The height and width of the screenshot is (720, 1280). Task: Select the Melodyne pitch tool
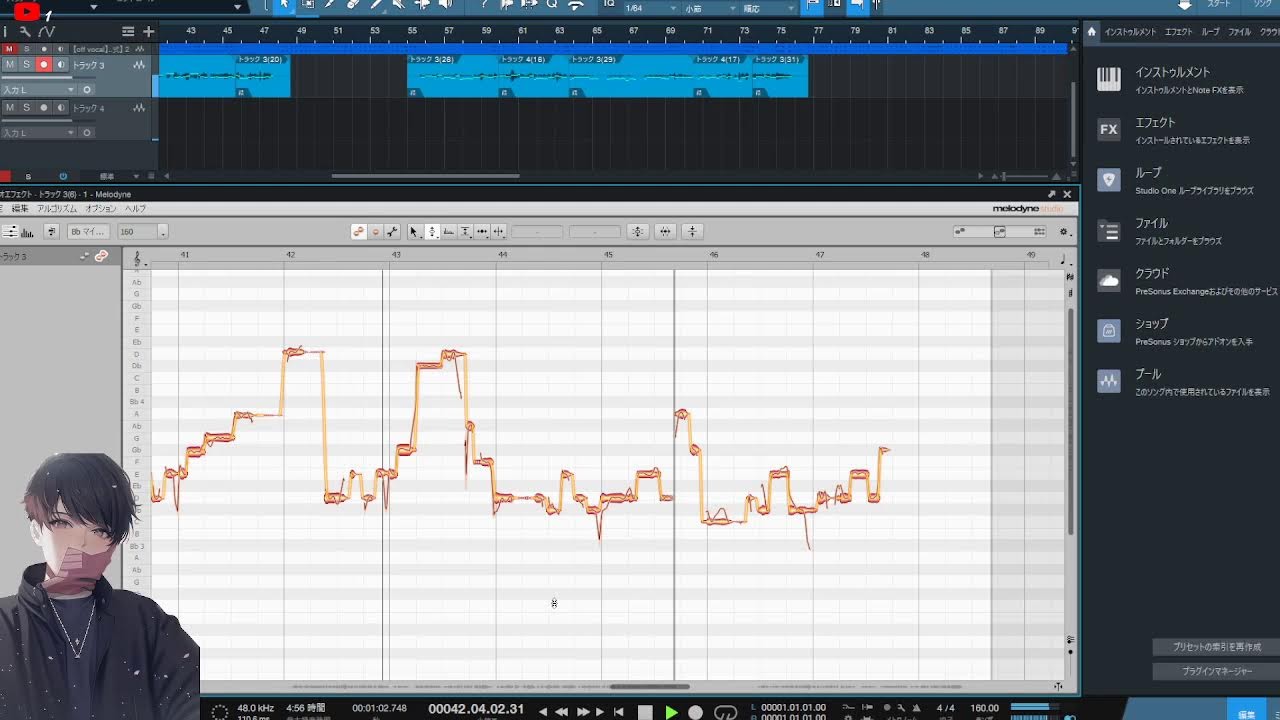pyautogui.click(x=432, y=232)
